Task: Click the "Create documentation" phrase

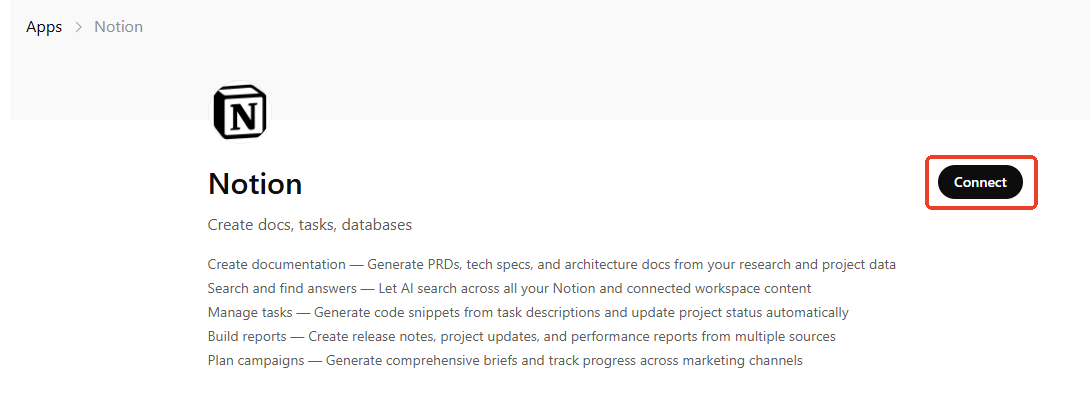Action: tap(263, 264)
